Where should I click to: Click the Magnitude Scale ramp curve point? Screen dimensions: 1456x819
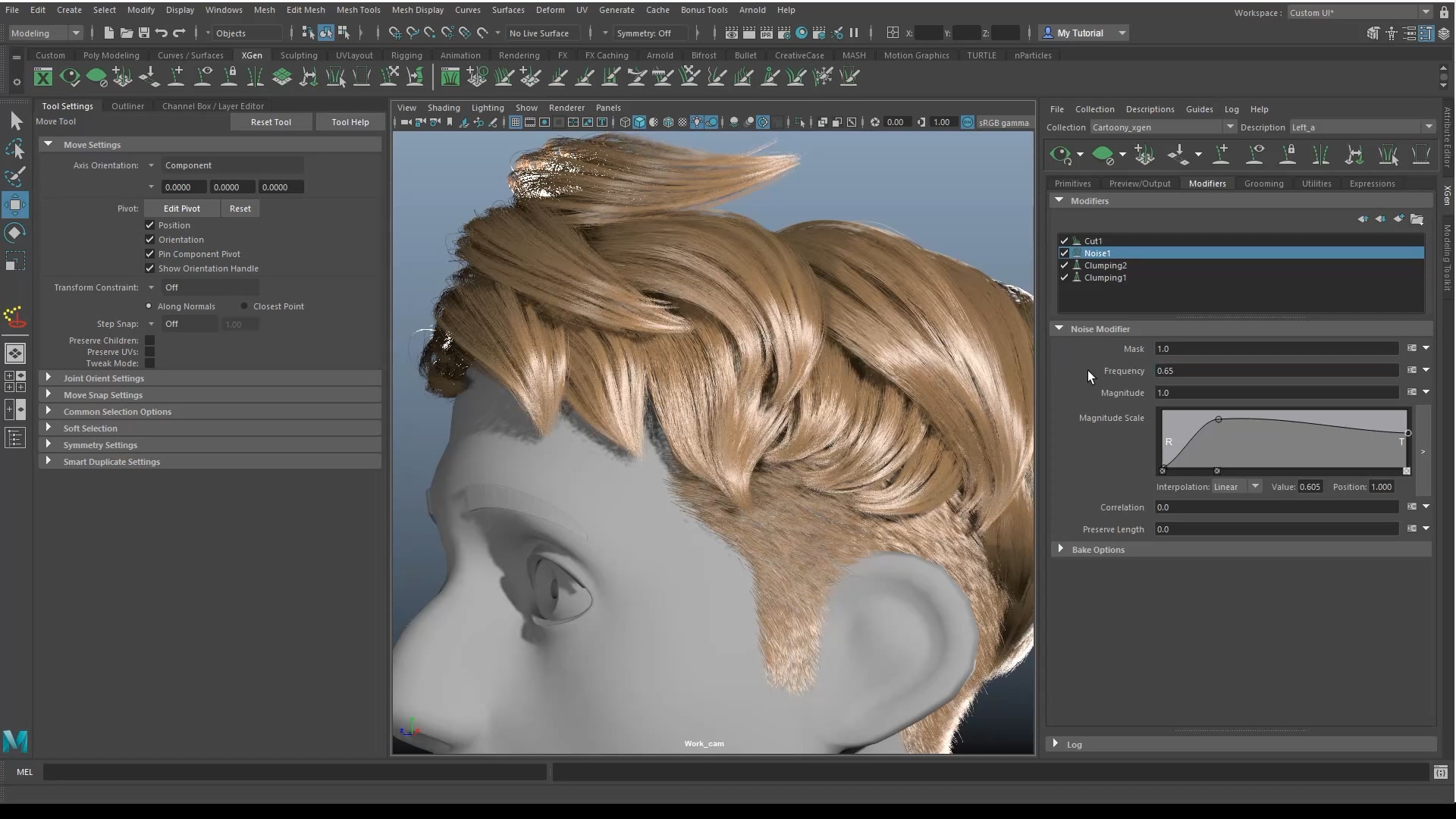(1219, 419)
